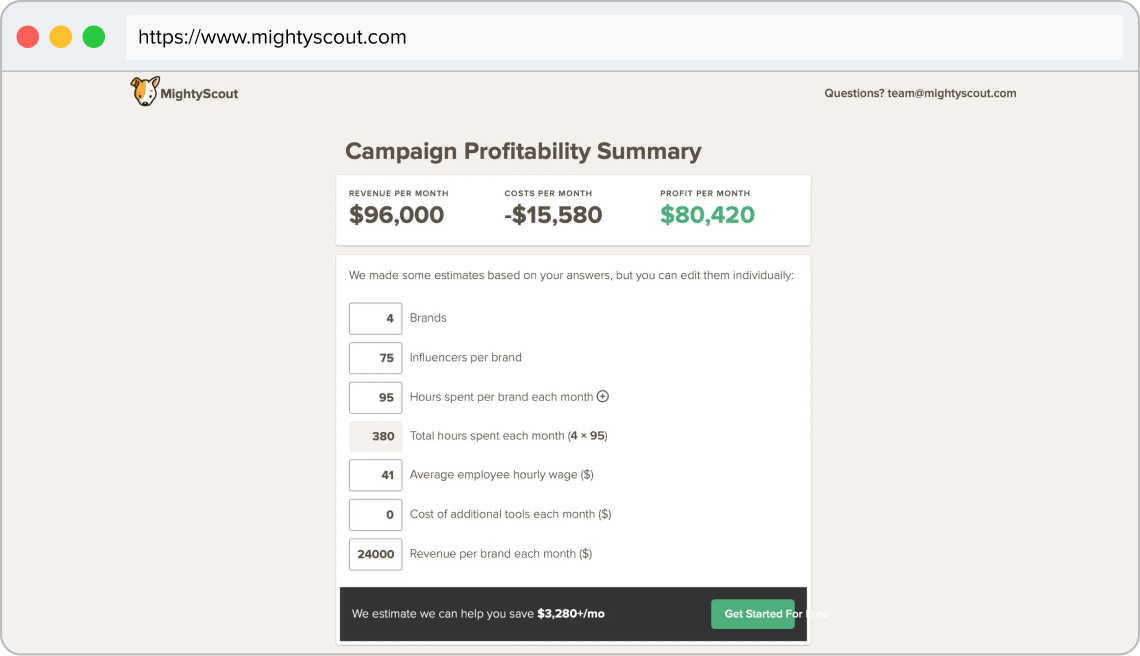Click the -$15,580 costs per month figure

coord(553,215)
